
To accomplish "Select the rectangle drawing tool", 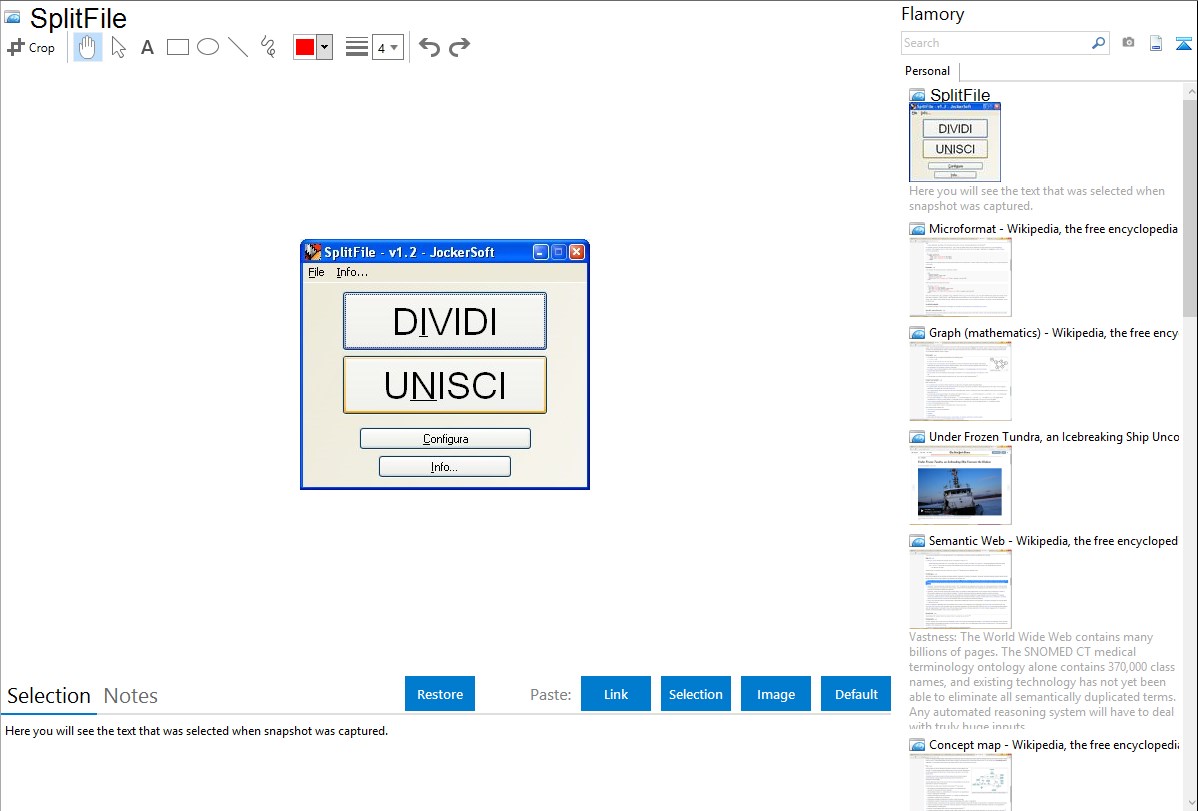I will click(x=178, y=47).
